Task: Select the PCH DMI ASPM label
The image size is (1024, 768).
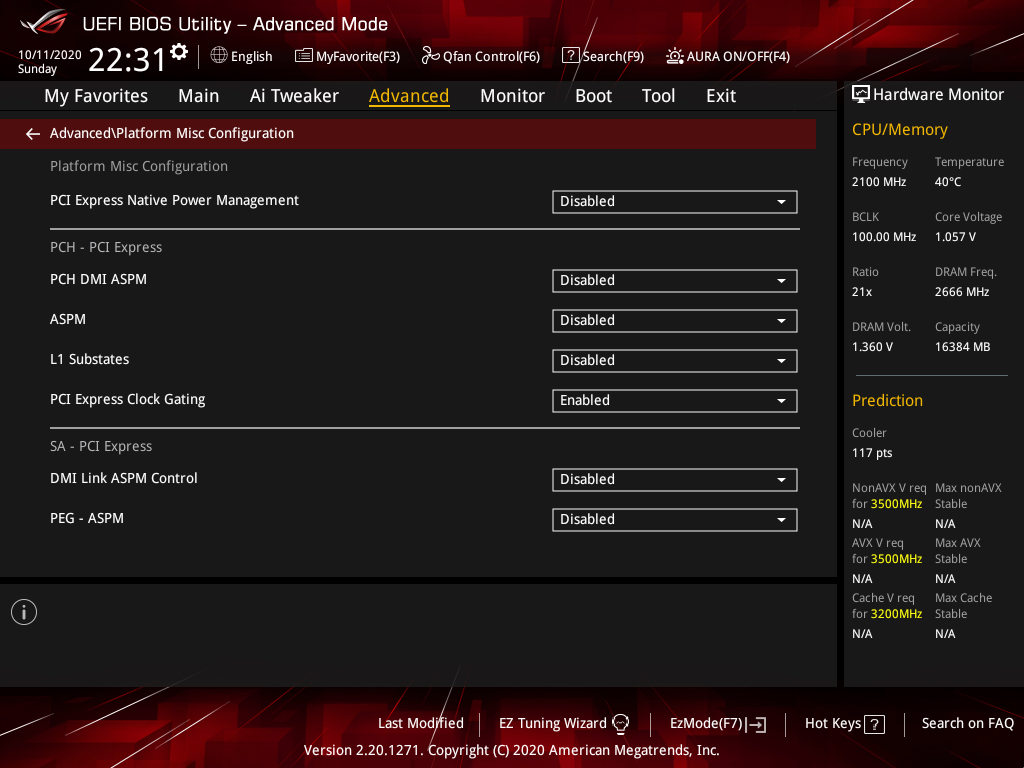Action: pos(99,280)
